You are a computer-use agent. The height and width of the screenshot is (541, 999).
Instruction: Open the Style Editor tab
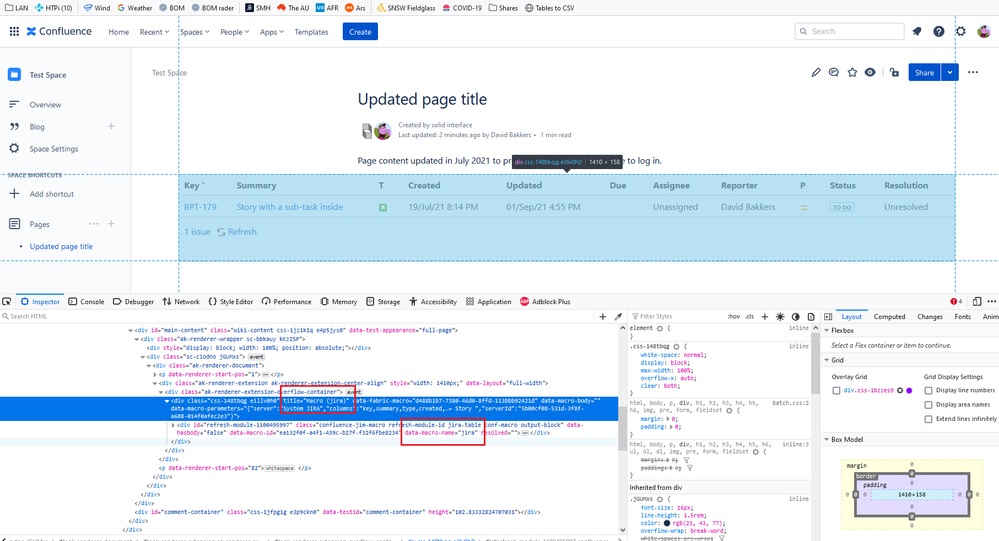(x=231, y=301)
